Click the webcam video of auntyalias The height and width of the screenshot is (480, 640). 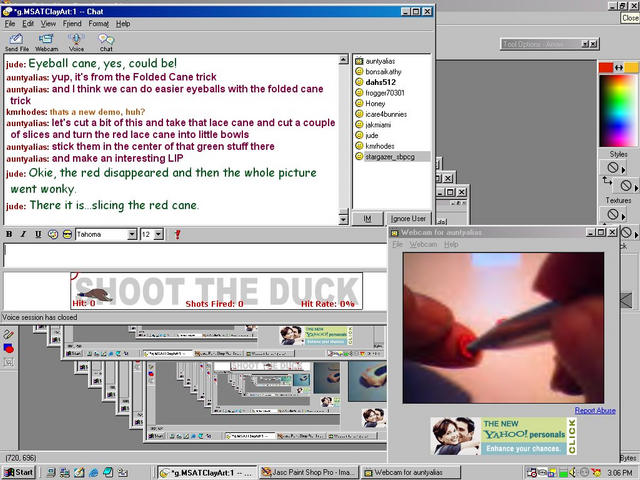coord(503,328)
